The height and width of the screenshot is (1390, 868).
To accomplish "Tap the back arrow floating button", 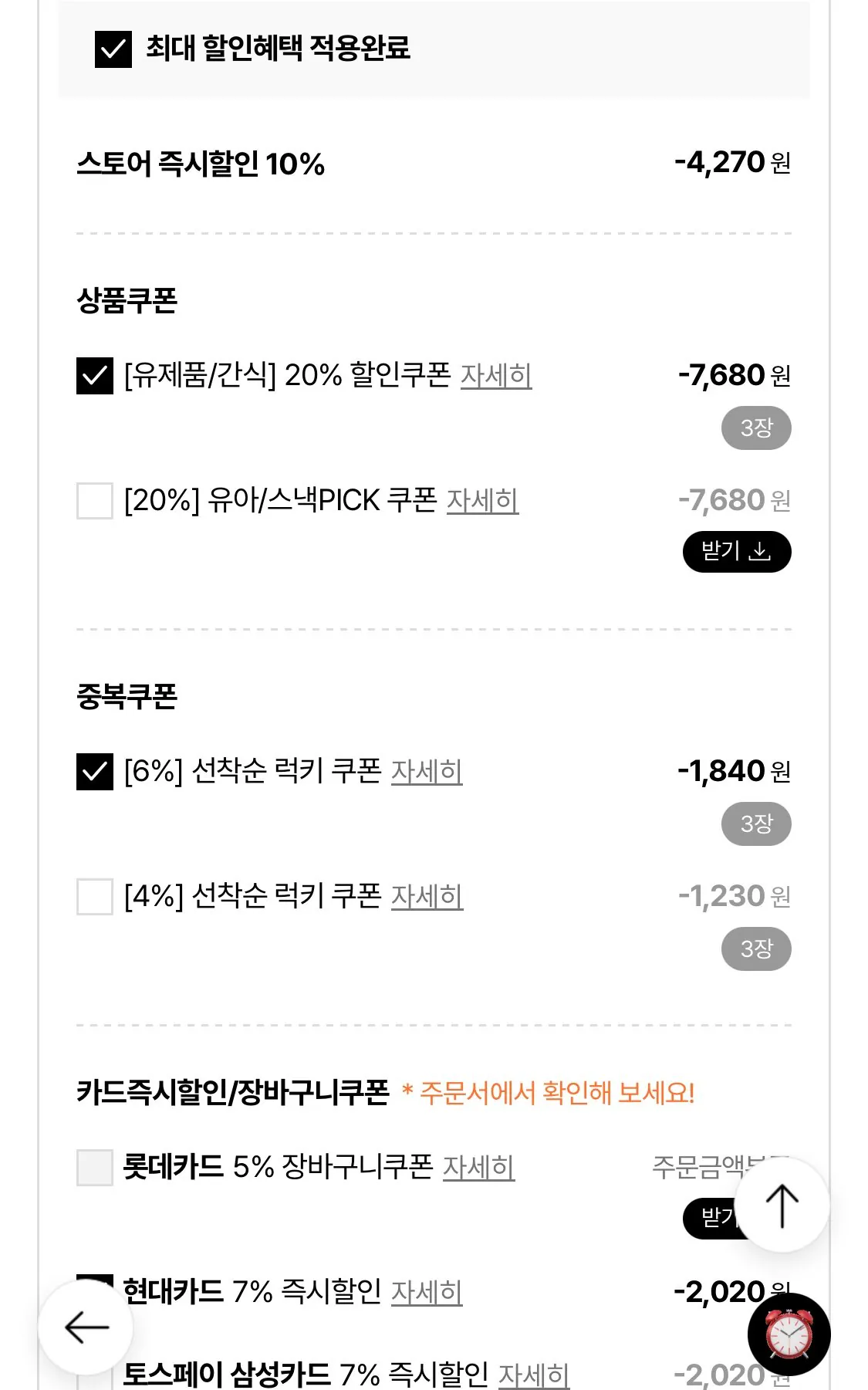I will point(86,1327).
